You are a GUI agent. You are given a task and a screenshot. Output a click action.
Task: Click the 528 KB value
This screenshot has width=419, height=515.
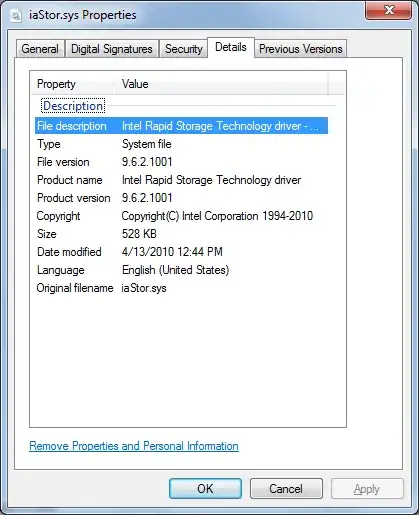(x=139, y=234)
